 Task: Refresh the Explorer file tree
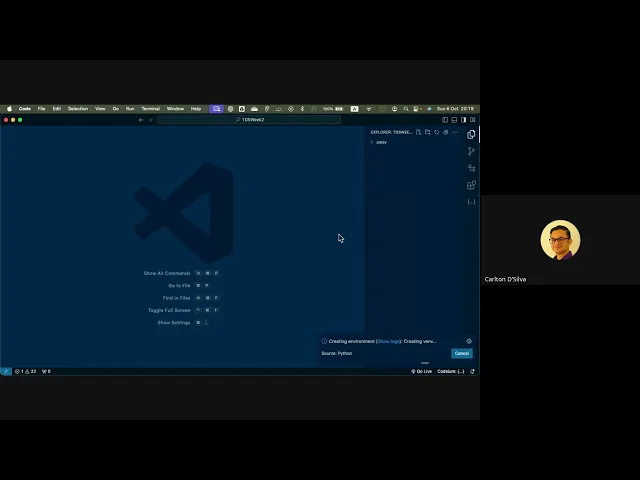(437, 132)
